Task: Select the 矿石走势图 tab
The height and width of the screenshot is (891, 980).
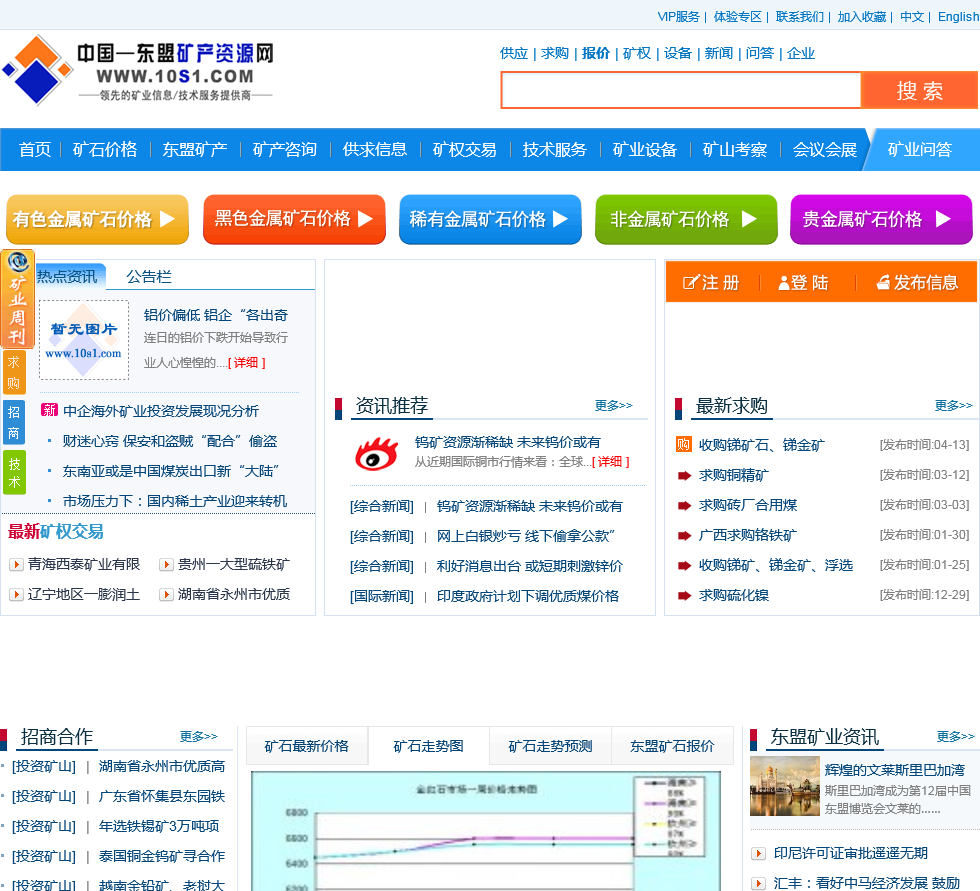Action: pos(428,745)
